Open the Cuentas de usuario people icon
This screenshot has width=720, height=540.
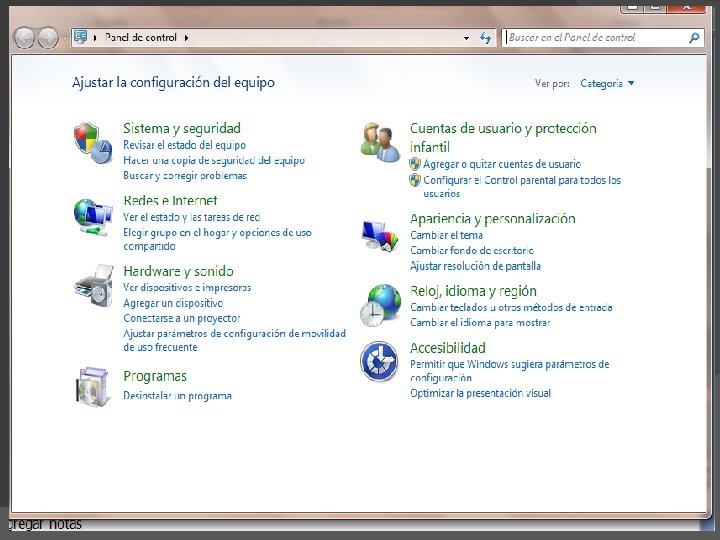coord(380,142)
